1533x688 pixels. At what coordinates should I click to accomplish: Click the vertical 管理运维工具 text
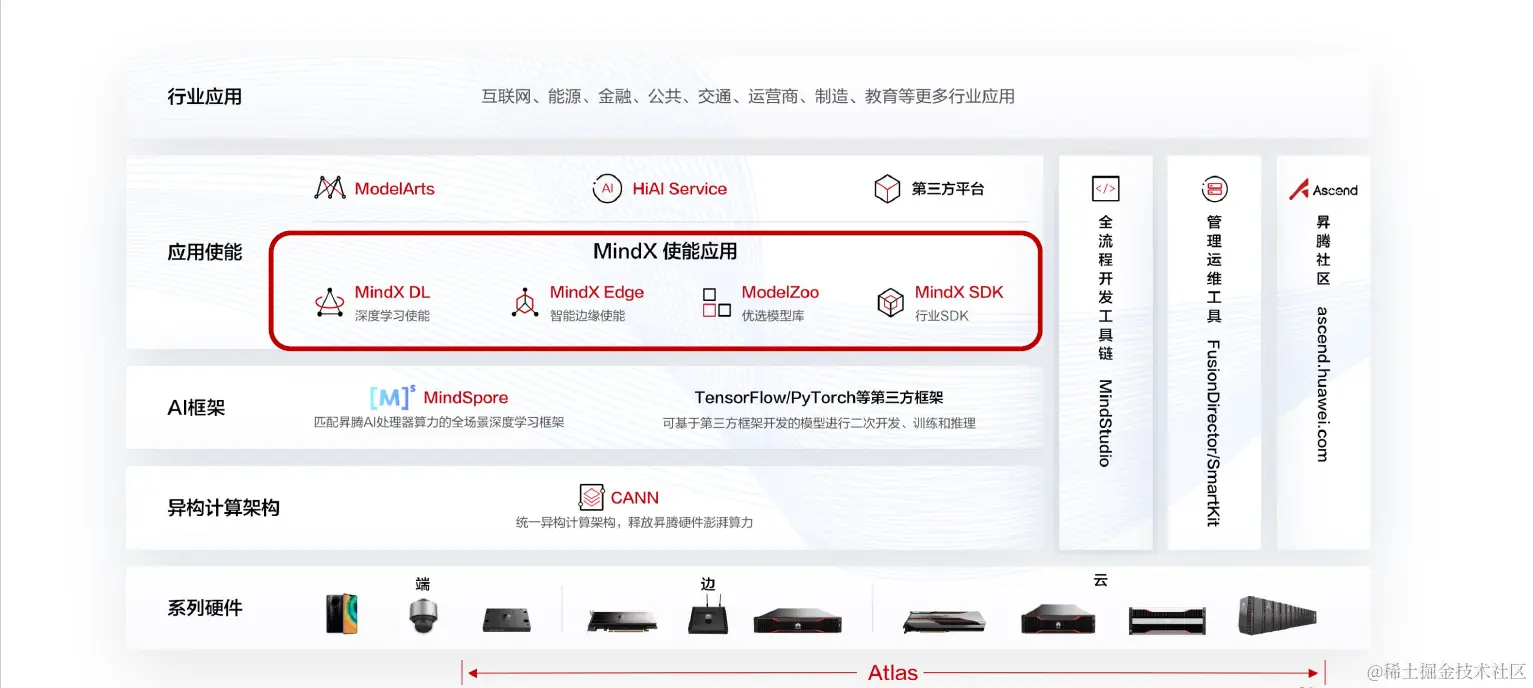(x=1214, y=269)
